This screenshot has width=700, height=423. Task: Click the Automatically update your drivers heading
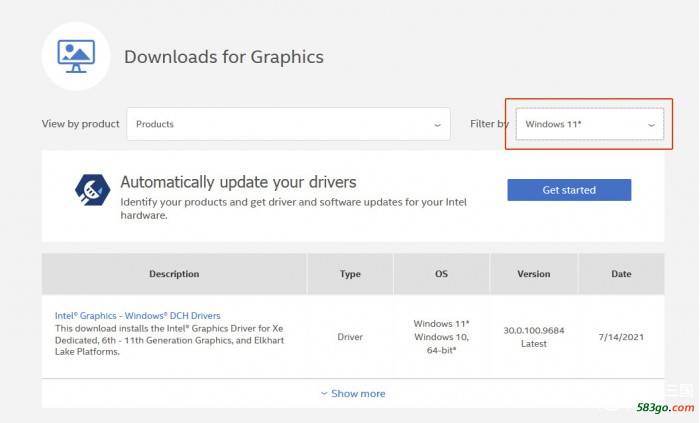238,182
